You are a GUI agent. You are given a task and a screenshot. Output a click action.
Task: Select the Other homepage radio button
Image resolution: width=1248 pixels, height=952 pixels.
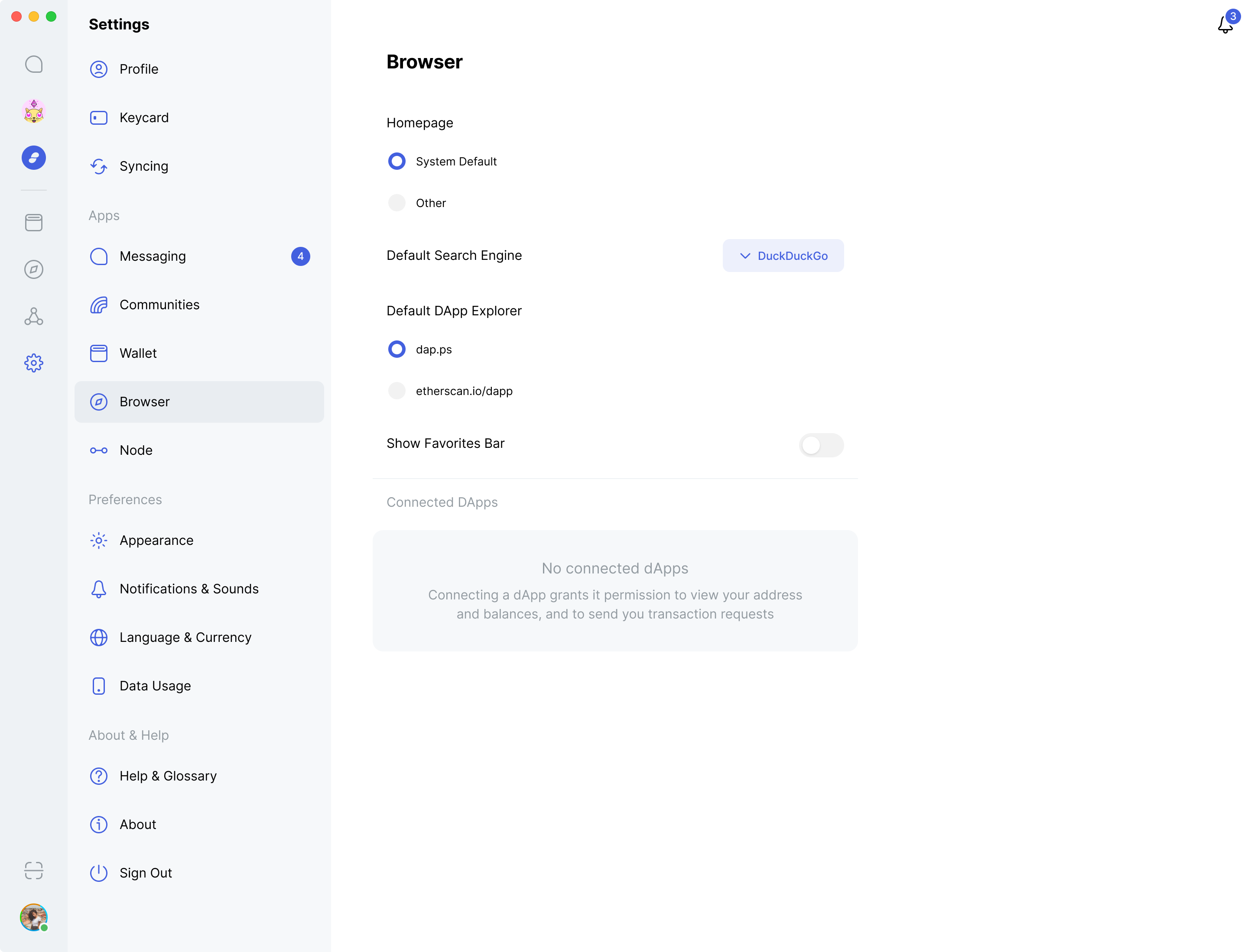pyautogui.click(x=397, y=203)
